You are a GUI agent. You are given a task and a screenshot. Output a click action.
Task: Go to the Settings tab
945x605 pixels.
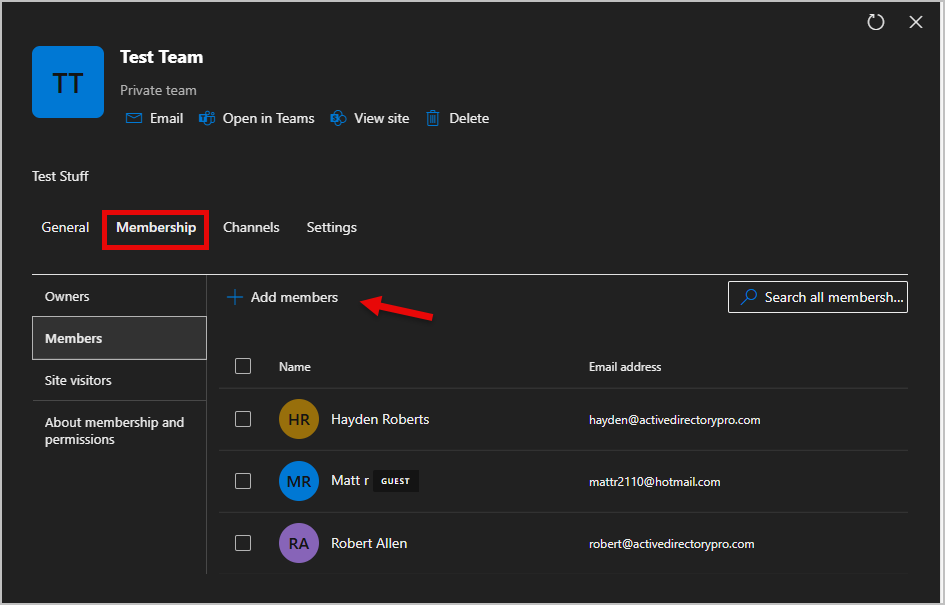pos(331,227)
